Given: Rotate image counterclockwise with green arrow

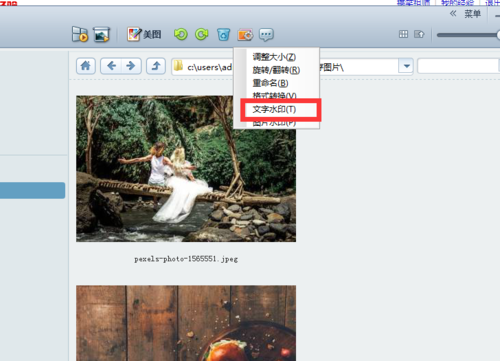Looking at the screenshot, I should point(181,34).
